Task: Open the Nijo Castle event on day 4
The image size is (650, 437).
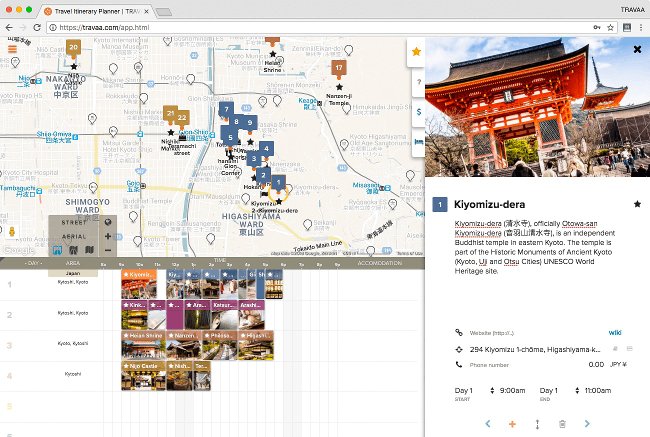Action: coord(143,376)
